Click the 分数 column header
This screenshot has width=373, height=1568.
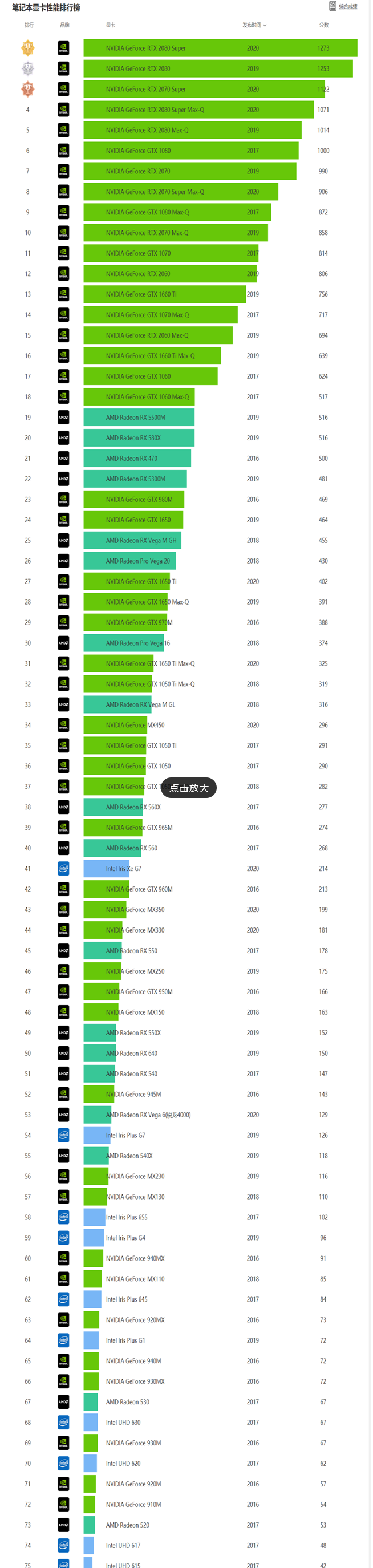(x=324, y=25)
